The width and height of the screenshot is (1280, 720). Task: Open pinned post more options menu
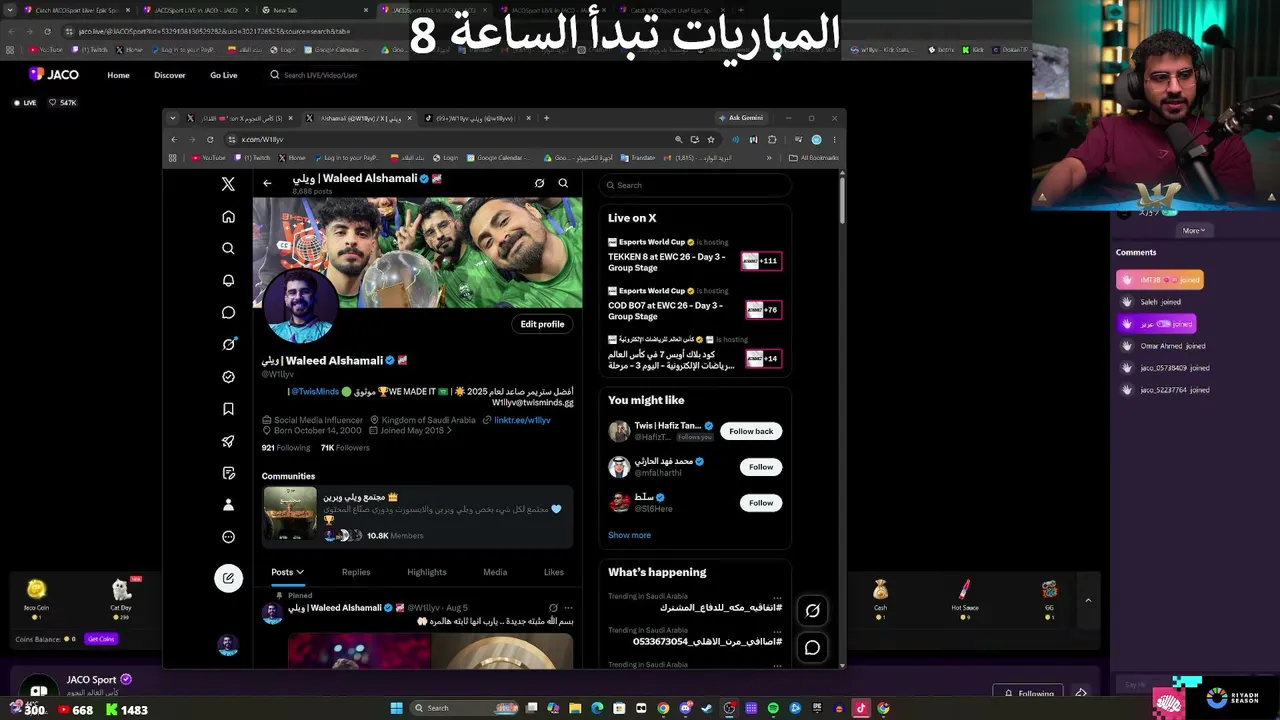point(568,608)
